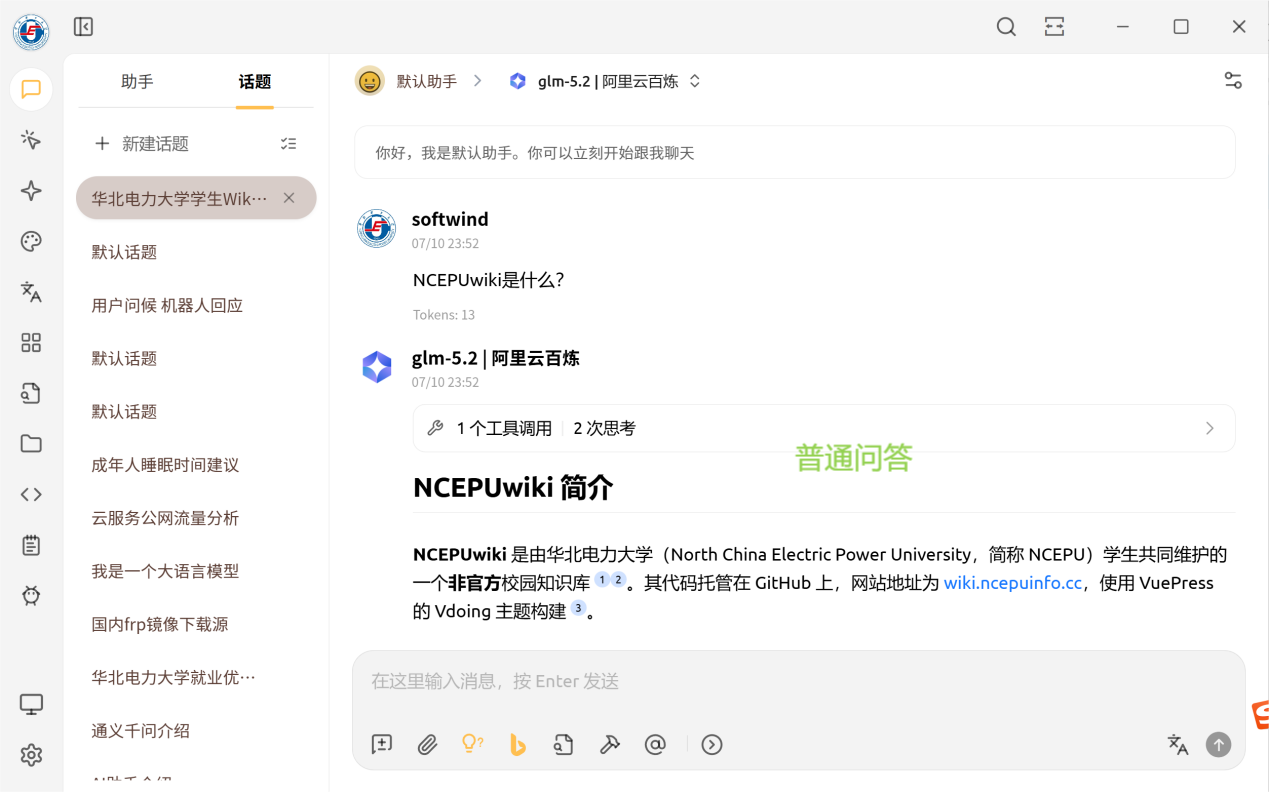Open MCP tools hammer icon in input toolbar
1269x792 pixels.
(610, 744)
